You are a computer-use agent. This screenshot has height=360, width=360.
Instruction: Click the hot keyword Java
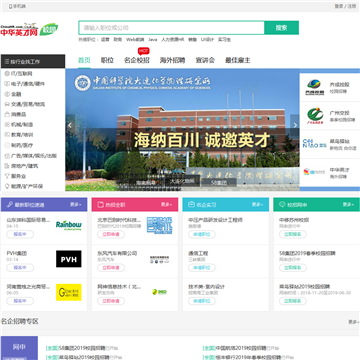[153, 40]
